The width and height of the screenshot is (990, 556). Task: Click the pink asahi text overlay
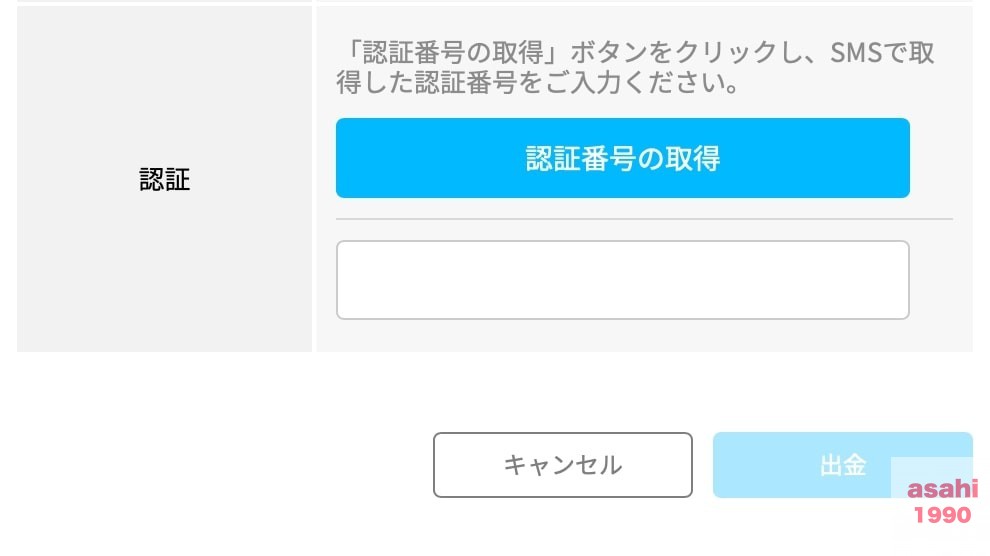tap(942, 489)
